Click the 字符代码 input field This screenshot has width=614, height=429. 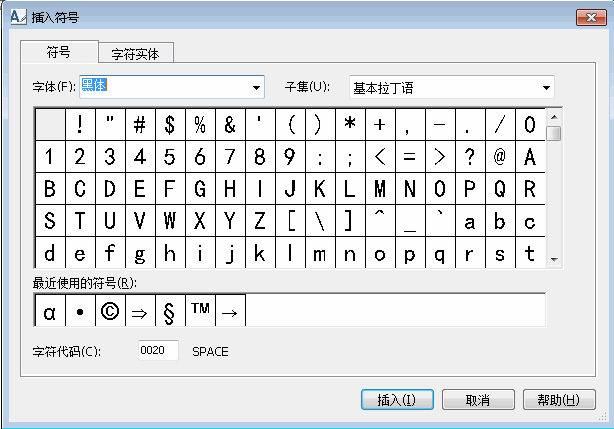pyautogui.click(x=158, y=350)
